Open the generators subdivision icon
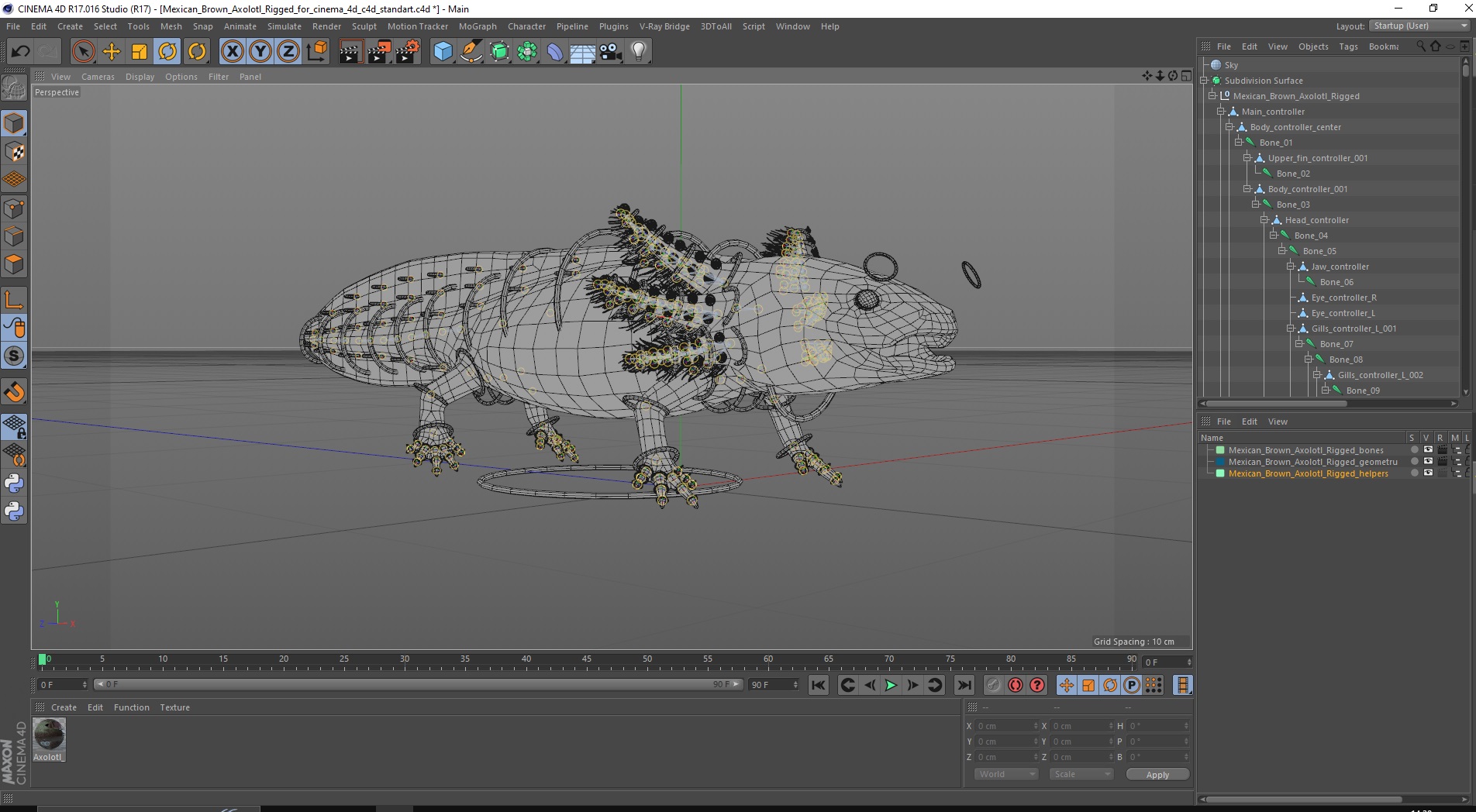The height and width of the screenshot is (812, 1476). (499, 52)
